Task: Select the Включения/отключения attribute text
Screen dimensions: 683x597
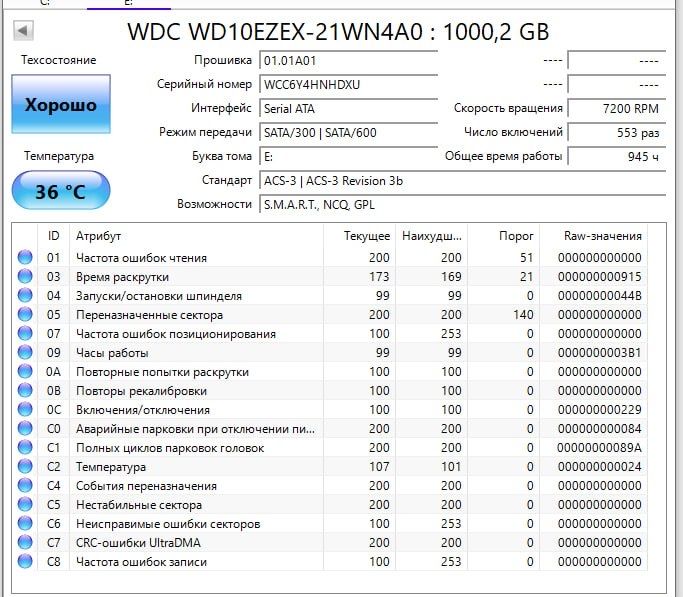Action: pyautogui.click(x=142, y=410)
